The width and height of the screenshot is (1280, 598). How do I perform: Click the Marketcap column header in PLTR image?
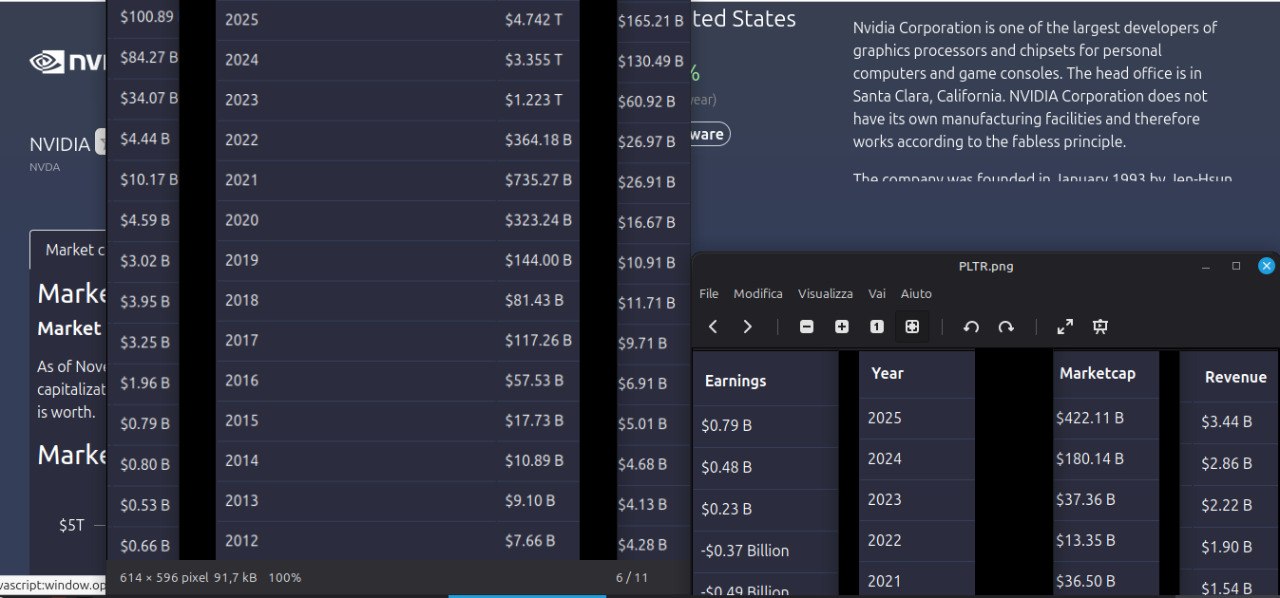(1097, 373)
